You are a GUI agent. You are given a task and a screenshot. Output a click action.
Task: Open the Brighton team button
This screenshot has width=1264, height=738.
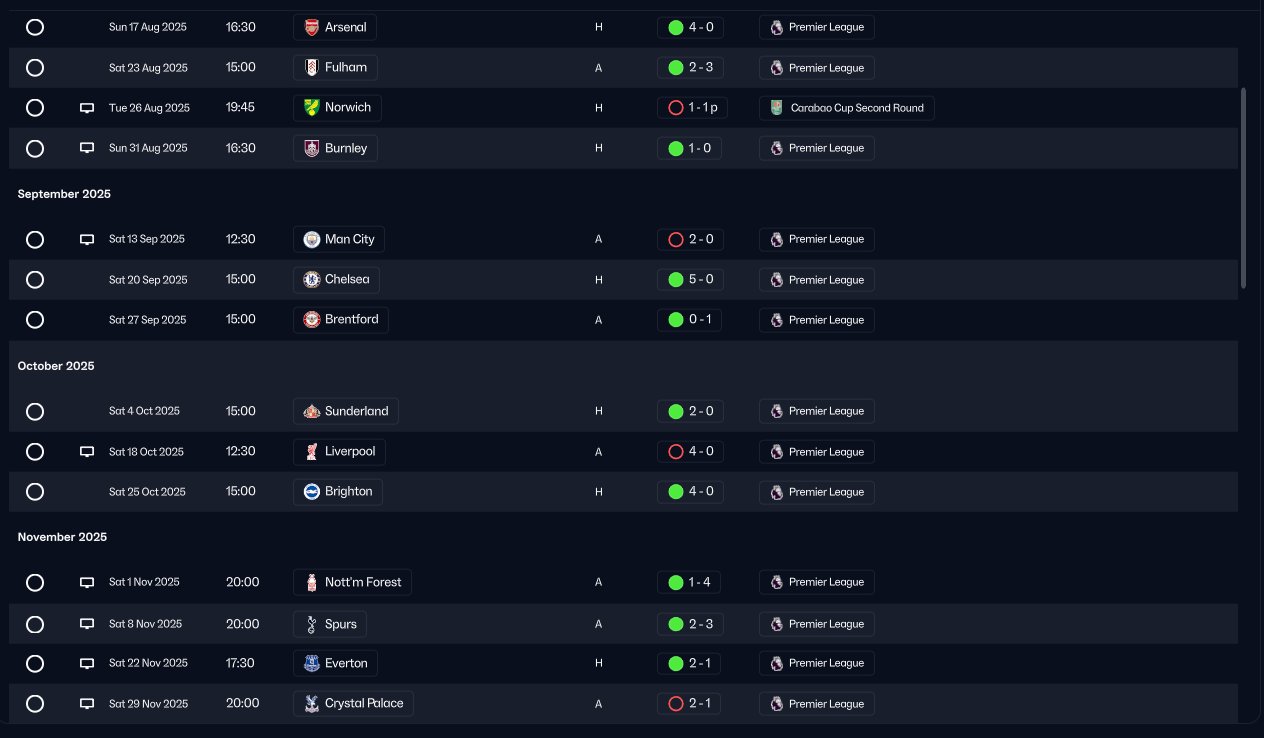tap(338, 492)
